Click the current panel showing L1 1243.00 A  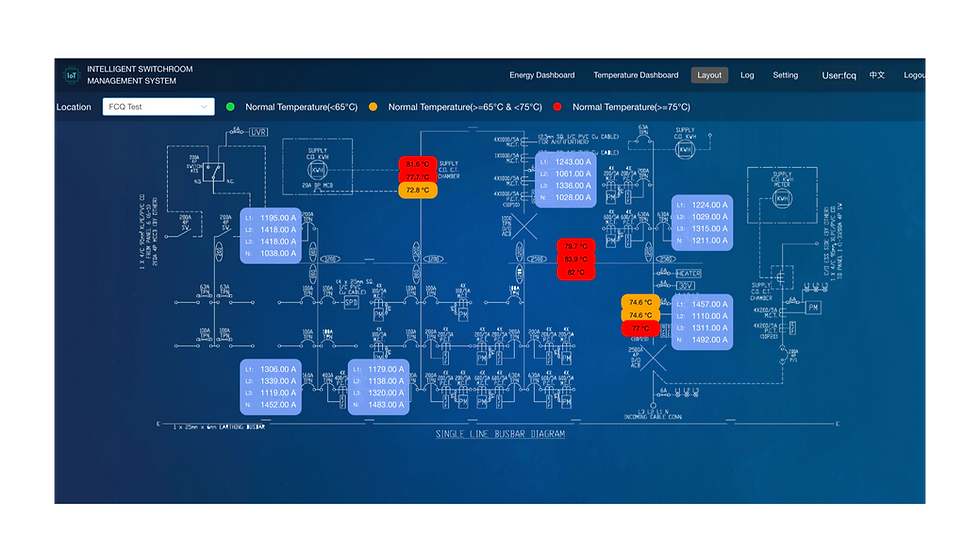[x=566, y=179]
